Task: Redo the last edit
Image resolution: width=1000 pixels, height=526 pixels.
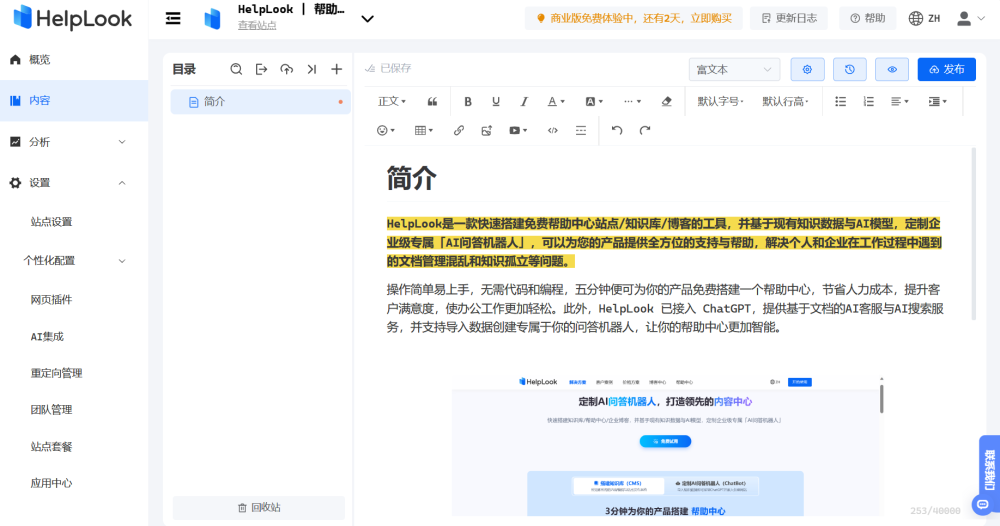Action: (x=645, y=130)
